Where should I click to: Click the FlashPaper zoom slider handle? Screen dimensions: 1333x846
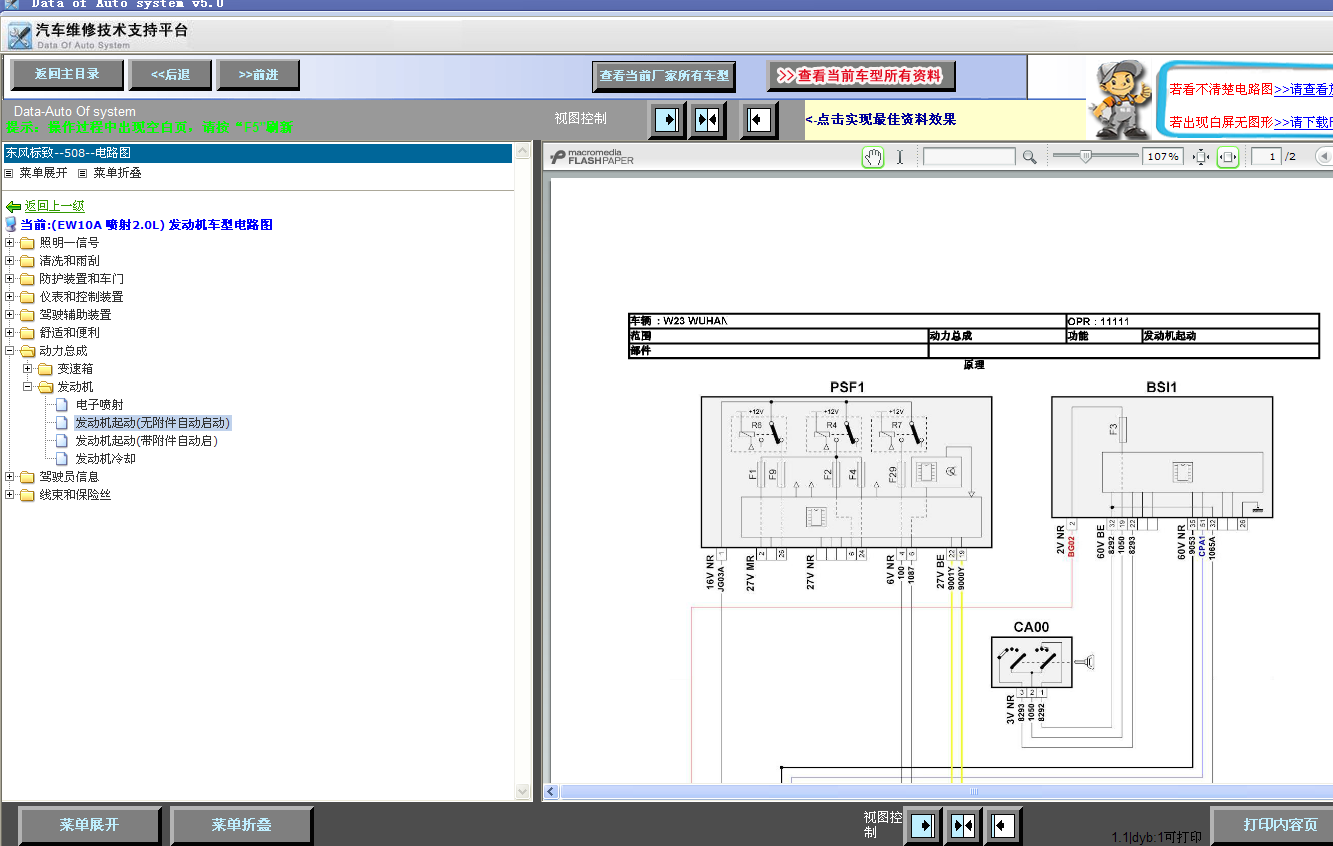click(1086, 156)
